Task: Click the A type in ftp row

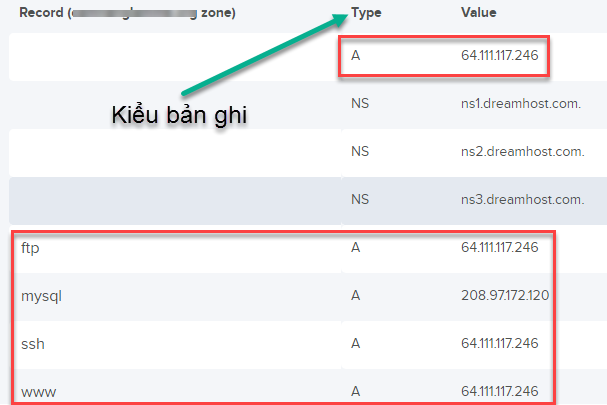Action: coord(355,248)
